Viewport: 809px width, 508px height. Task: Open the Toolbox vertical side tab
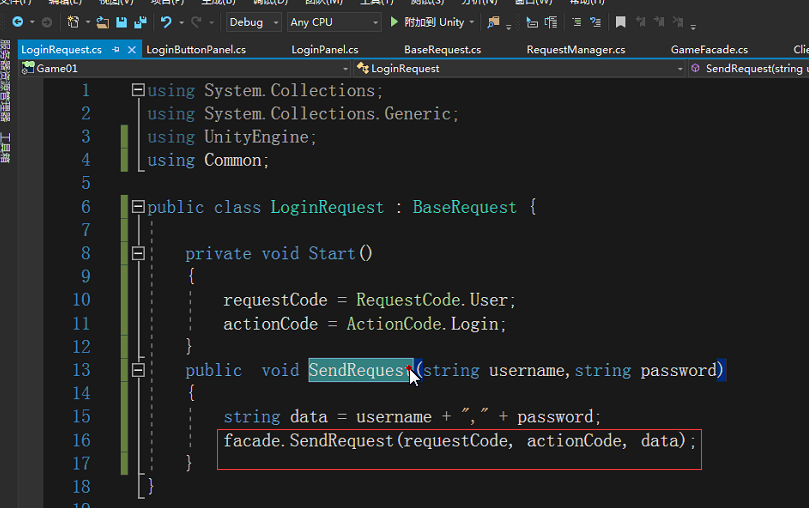(6, 148)
